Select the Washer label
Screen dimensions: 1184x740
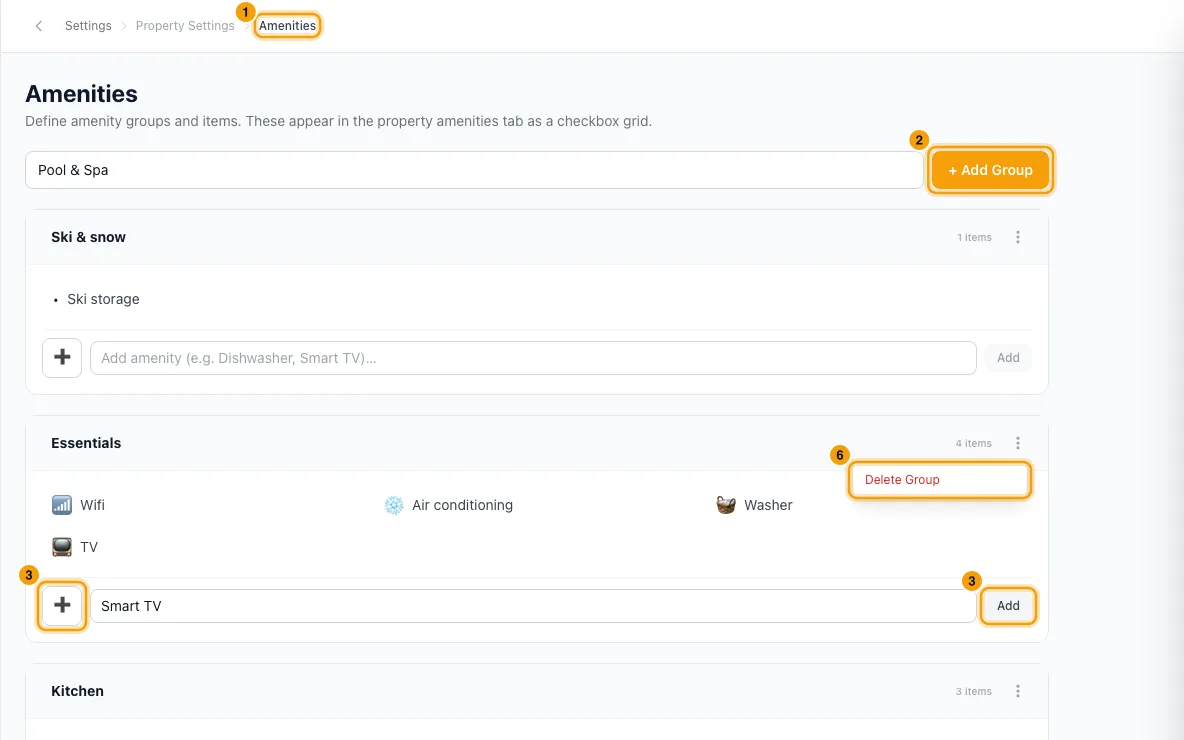[x=768, y=505]
